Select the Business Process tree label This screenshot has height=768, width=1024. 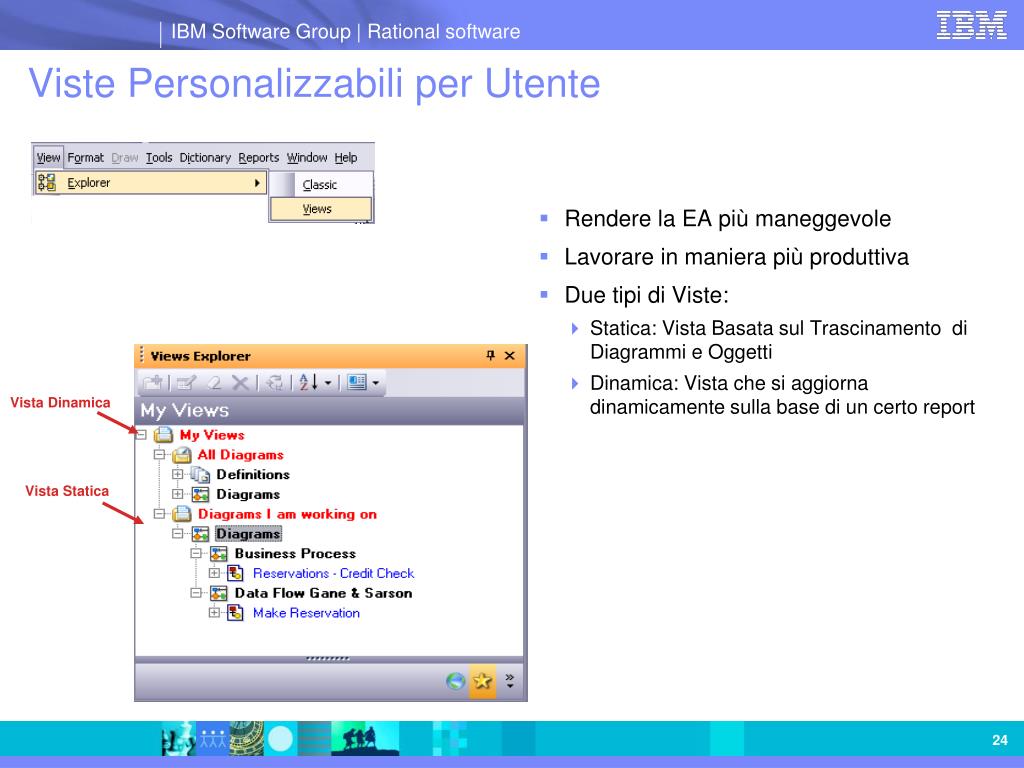(x=295, y=554)
